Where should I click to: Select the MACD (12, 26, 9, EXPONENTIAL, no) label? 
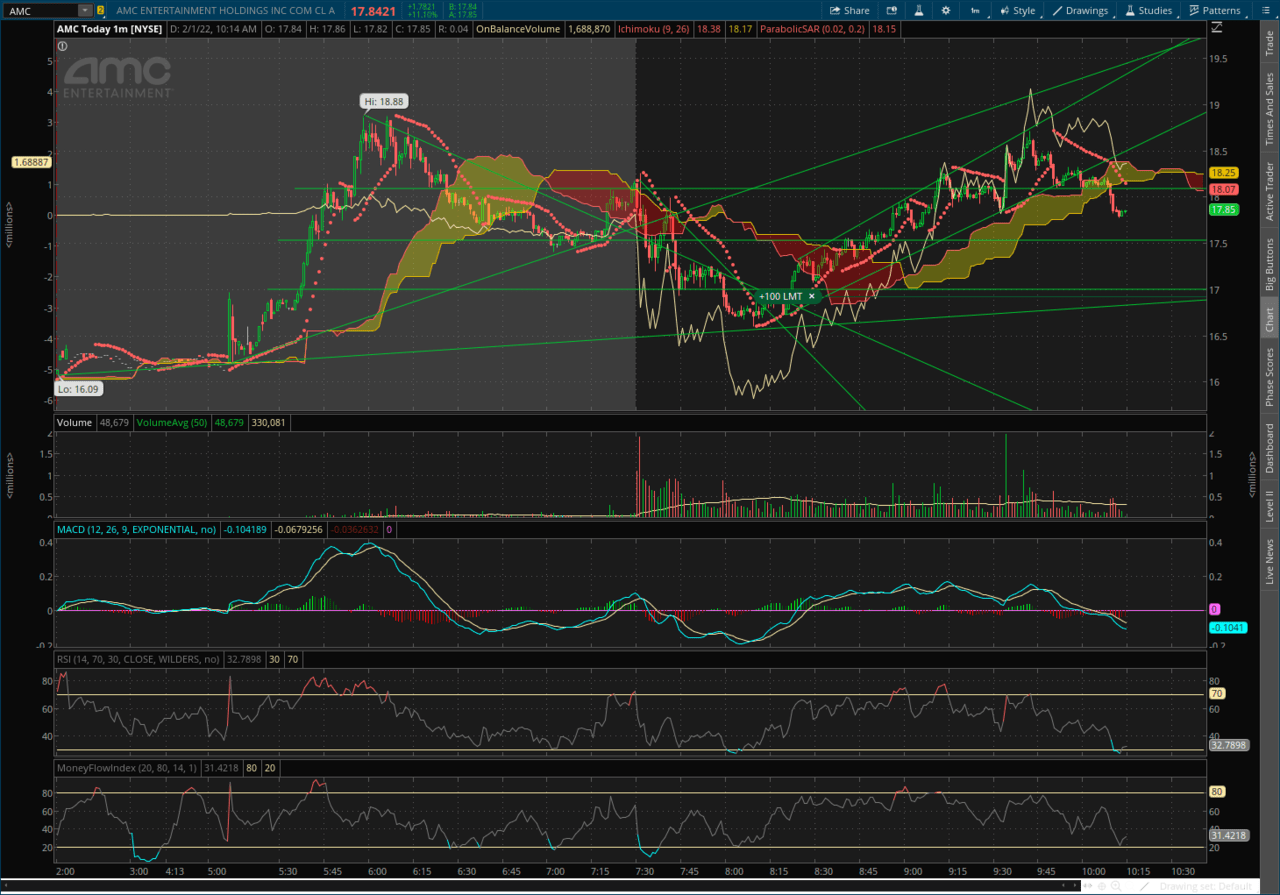point(136,529)
